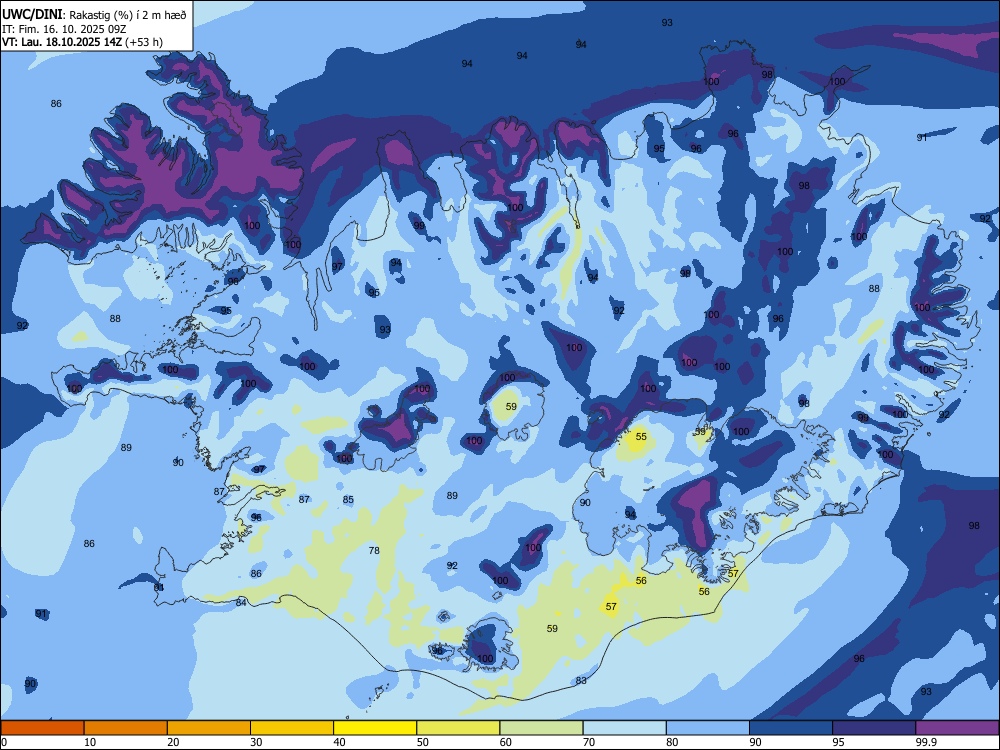Pick the 80–90 light blue legend swatch
The width and height of the screenshot is (1000, 750).
708,728
